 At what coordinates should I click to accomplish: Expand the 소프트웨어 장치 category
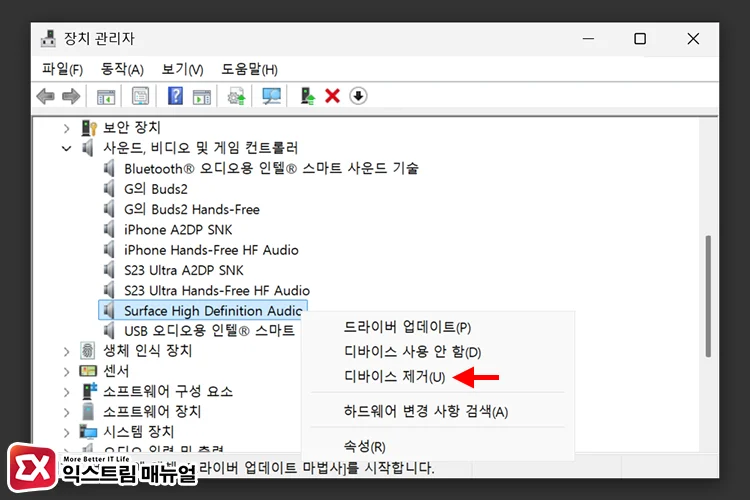pos(66,412)
